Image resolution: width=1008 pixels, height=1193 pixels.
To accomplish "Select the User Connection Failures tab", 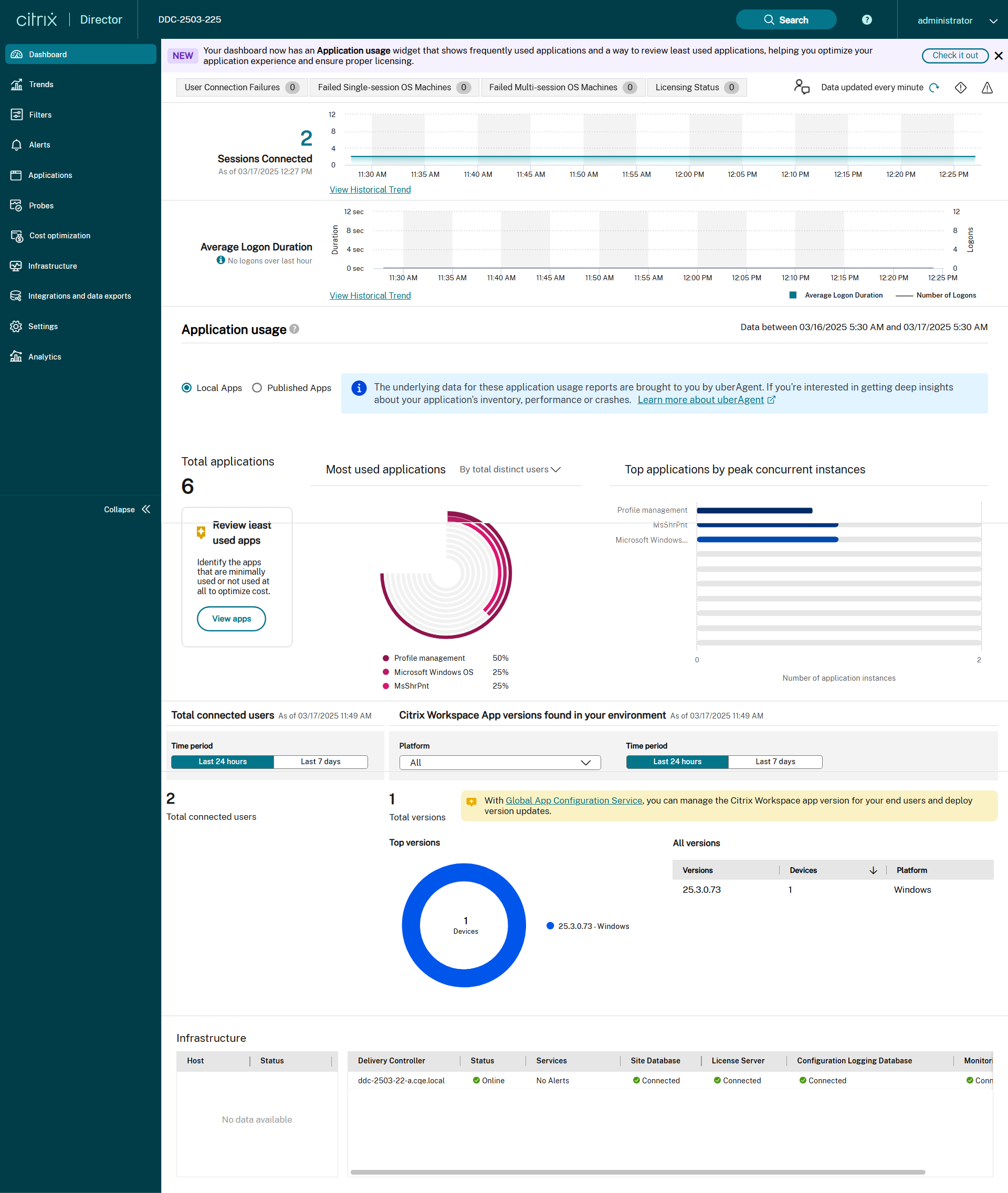I will 241,88.
